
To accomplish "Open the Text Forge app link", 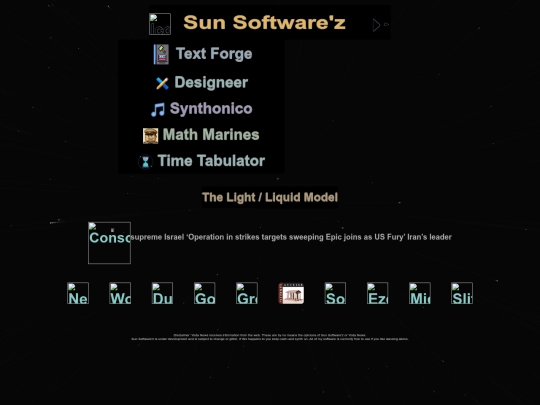I will (214, 54).
